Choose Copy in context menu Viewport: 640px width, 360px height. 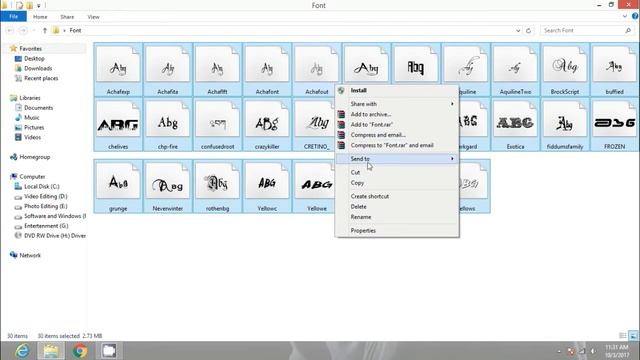(397, 183)
